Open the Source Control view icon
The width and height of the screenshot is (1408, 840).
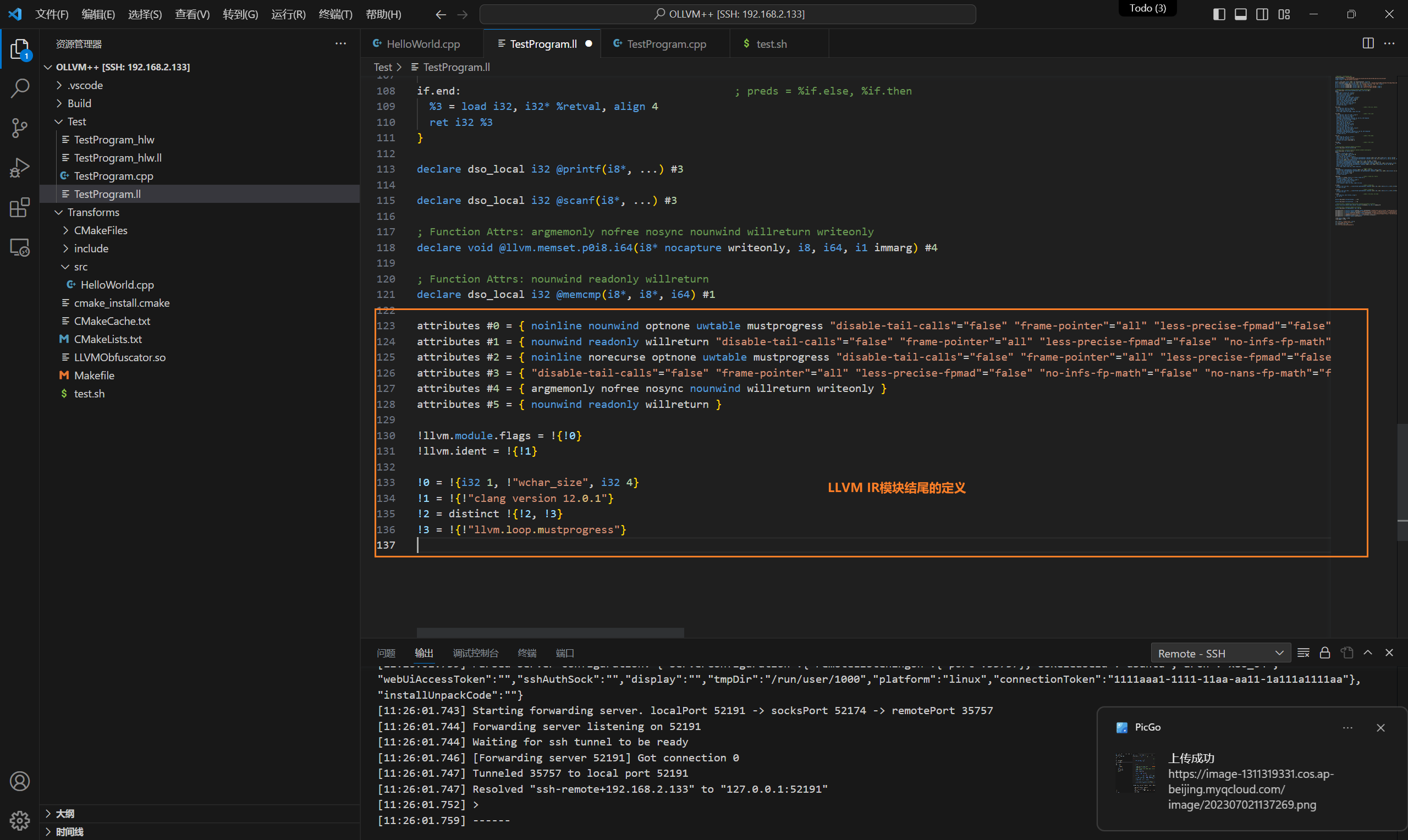click(x=20, y=128)
